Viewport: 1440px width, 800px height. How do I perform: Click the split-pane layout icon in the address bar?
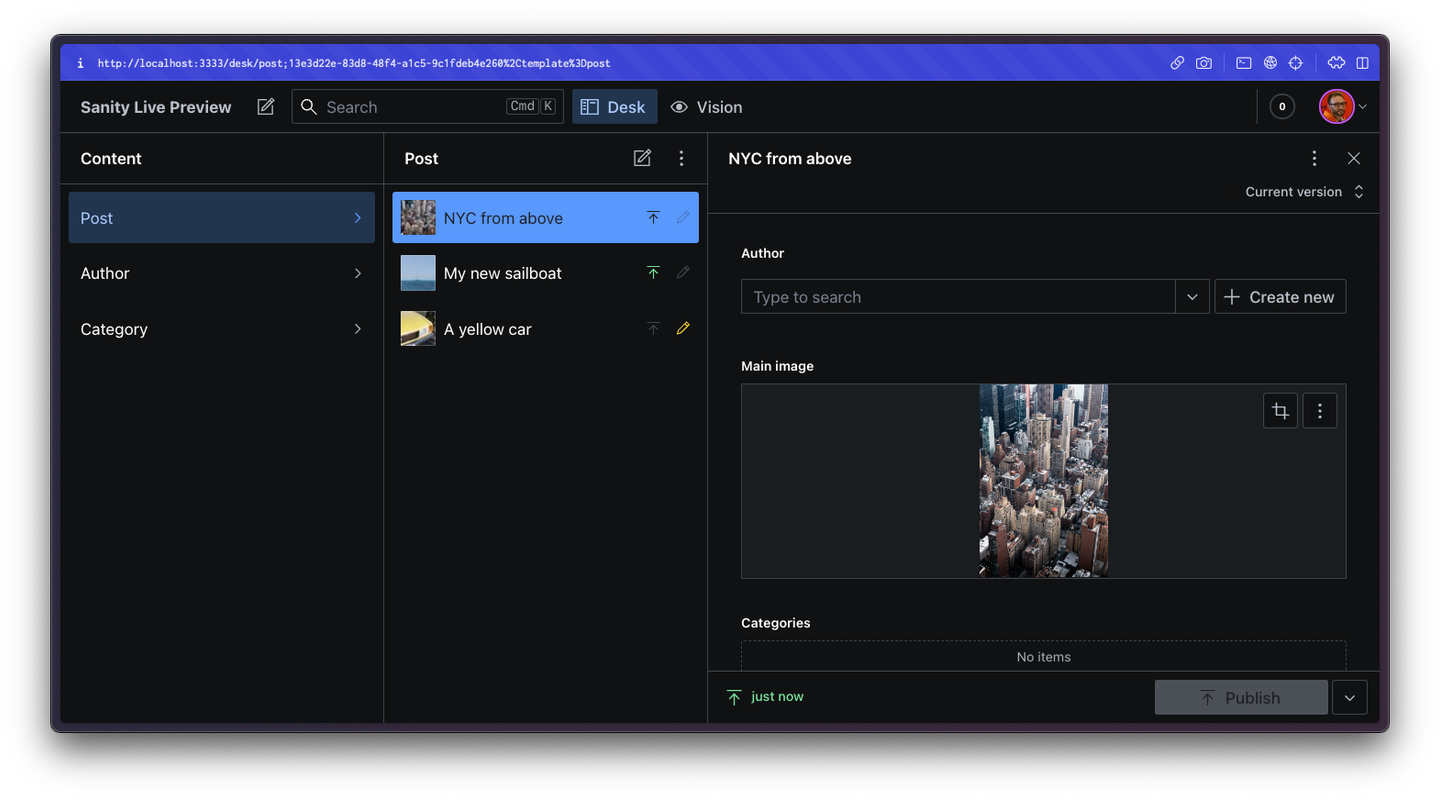tap(1362, 62)
